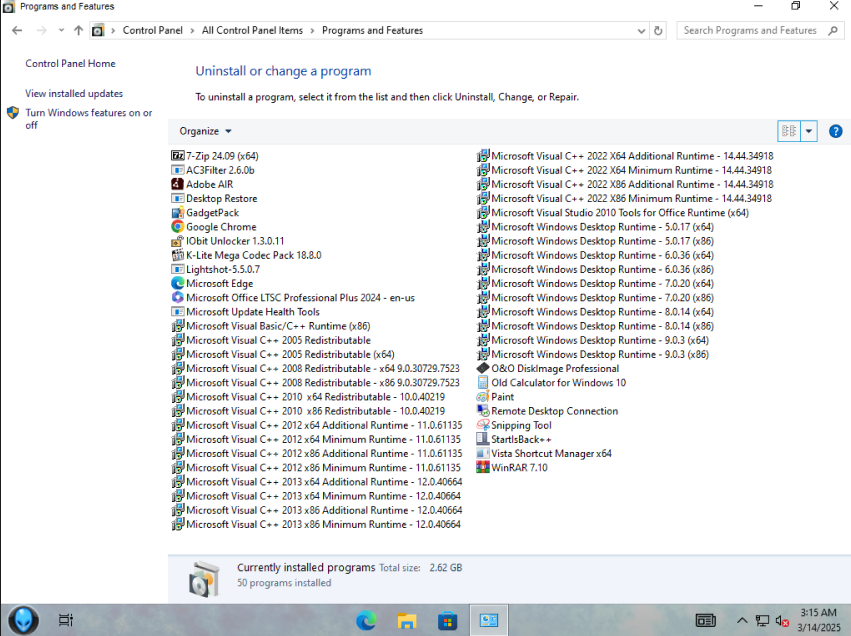
Task: Click the 7-Zip 24.09 program icon
Action: click(x=177, y=156)
